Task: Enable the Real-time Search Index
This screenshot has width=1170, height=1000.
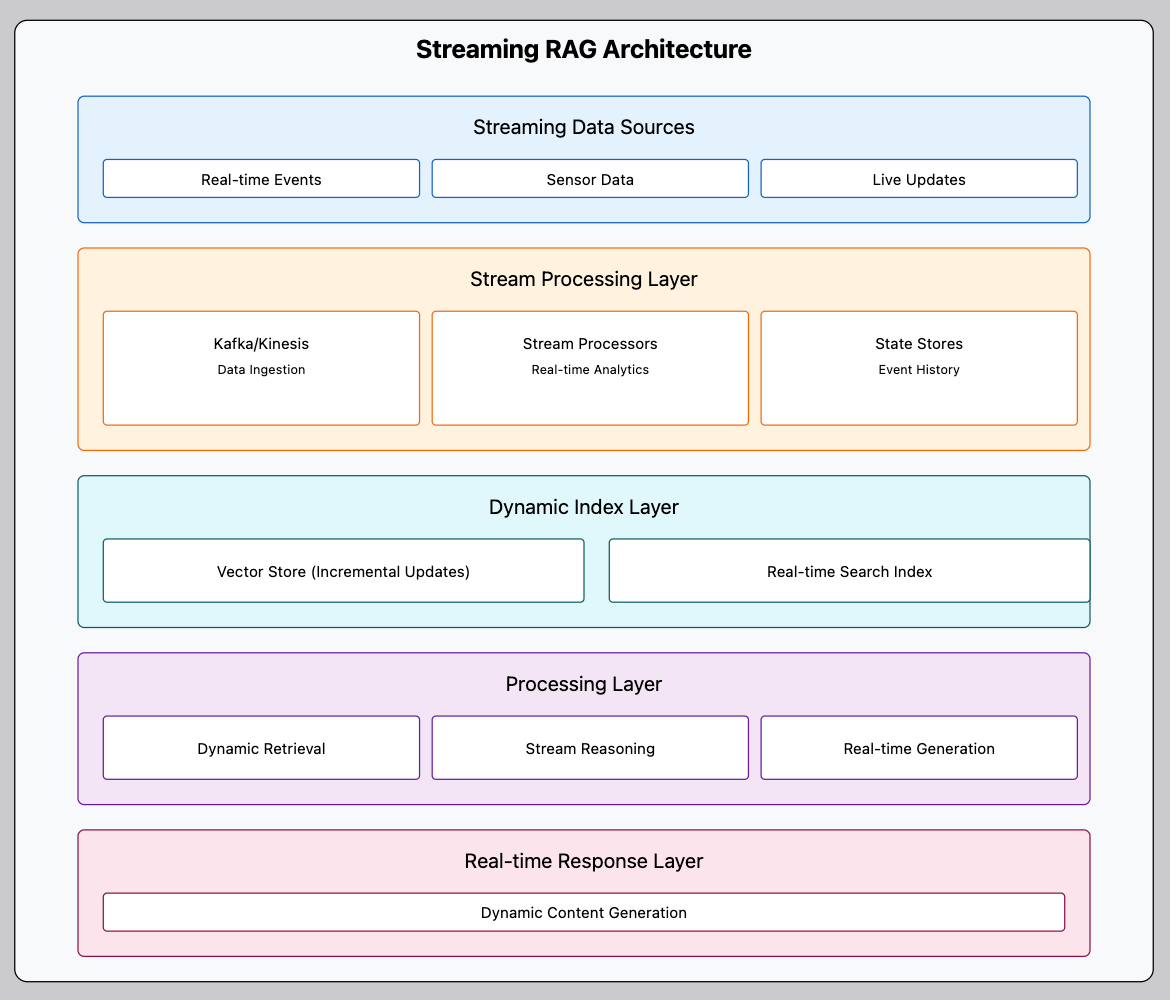Action: [849, 570]
